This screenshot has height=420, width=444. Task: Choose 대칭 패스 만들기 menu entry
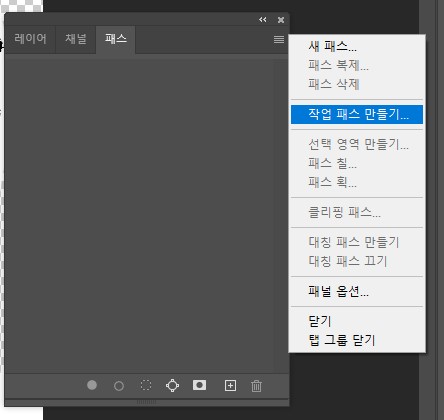click(x=357, y=242)
